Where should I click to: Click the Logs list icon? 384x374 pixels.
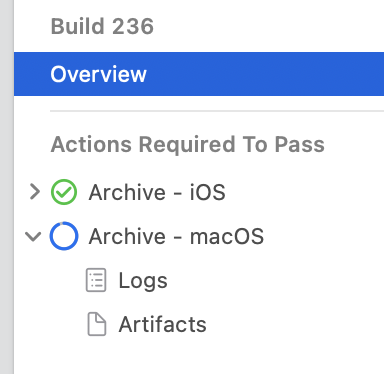pos(96,280)
